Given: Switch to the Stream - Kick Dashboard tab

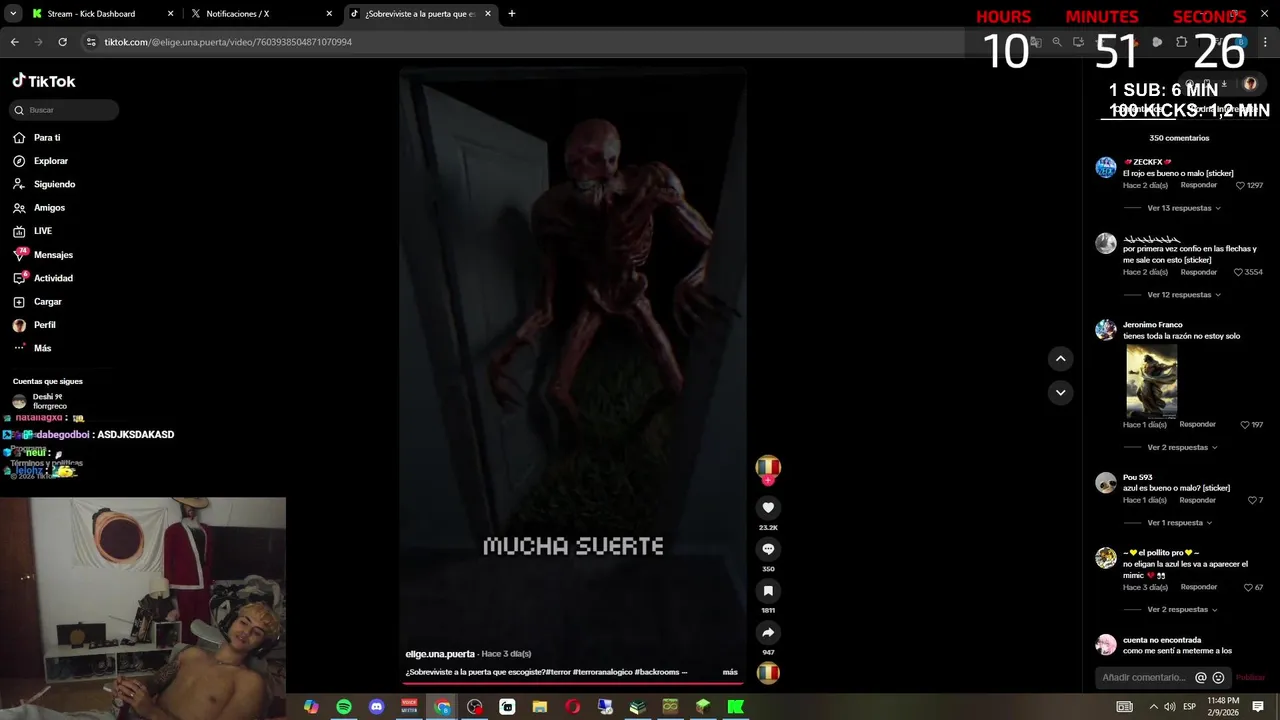Looking at the screenshot, I should 102,14.
